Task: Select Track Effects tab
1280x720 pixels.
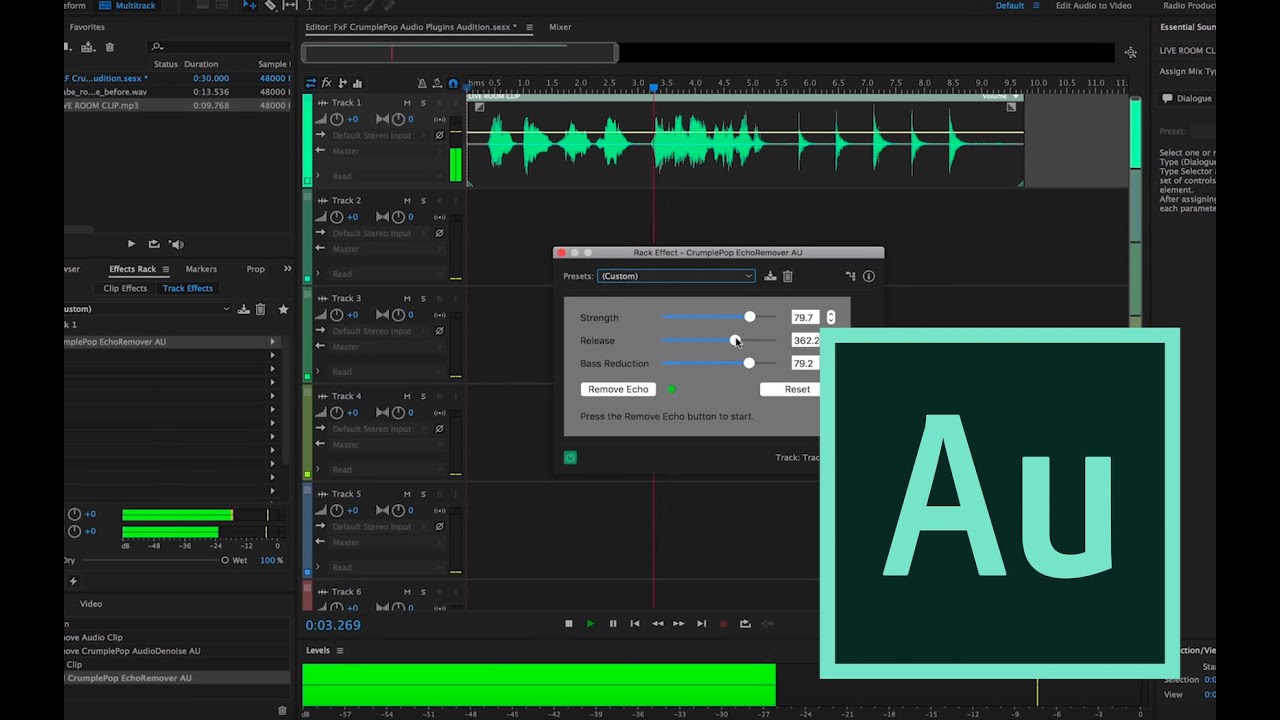Action: (x=188, y=288)
